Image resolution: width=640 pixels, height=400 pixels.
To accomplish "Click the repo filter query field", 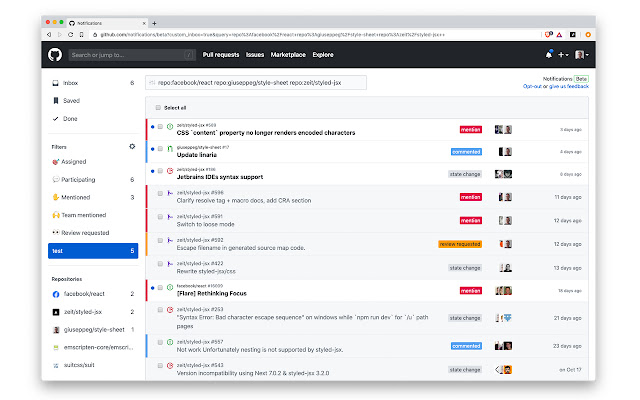I will point(256,83).
